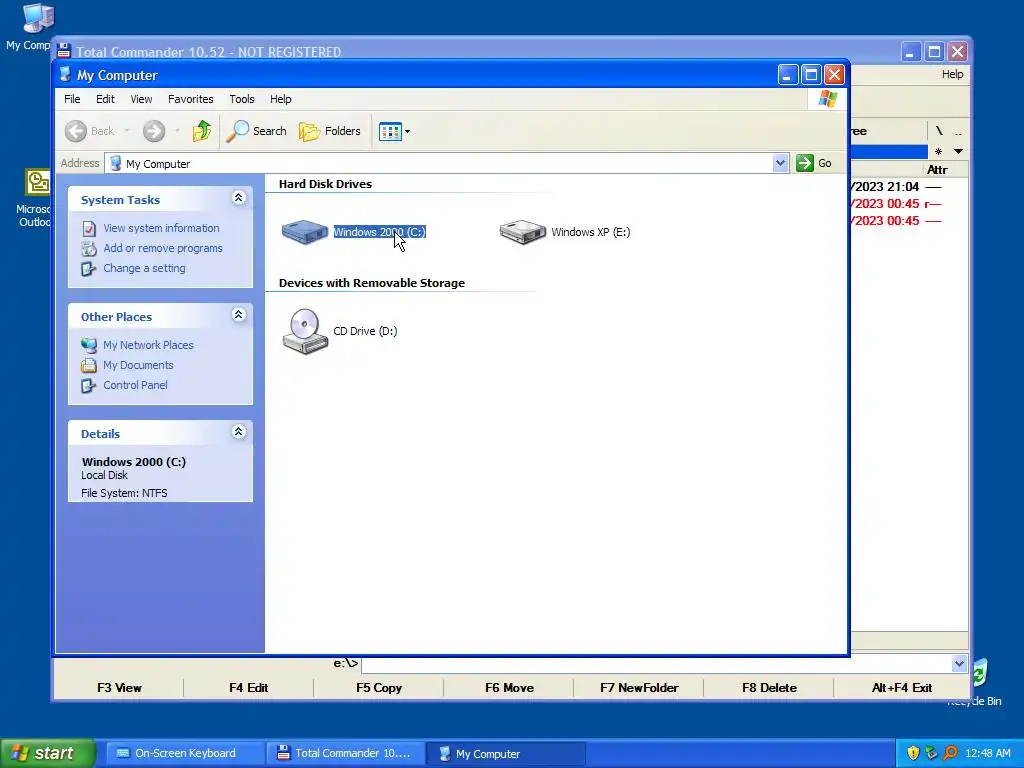The width and height of the screenshot is (1024, 768).
Task: Select the CD Drive (D:) icon
Action: (305, 331)
